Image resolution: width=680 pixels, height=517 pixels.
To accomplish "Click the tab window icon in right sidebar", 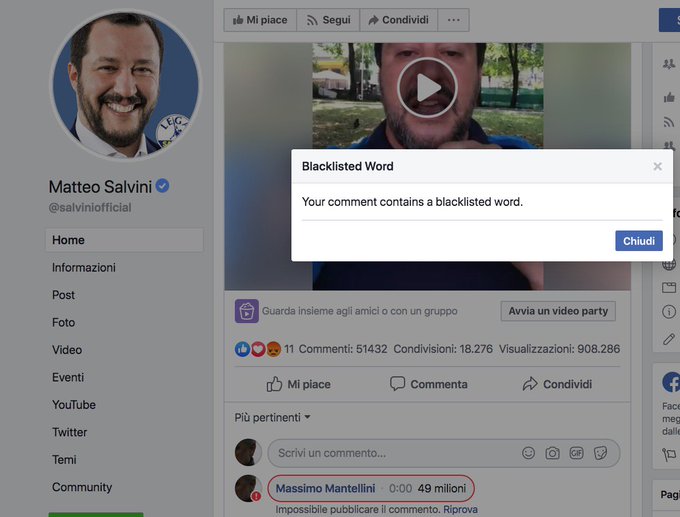I will coord(669,287).
